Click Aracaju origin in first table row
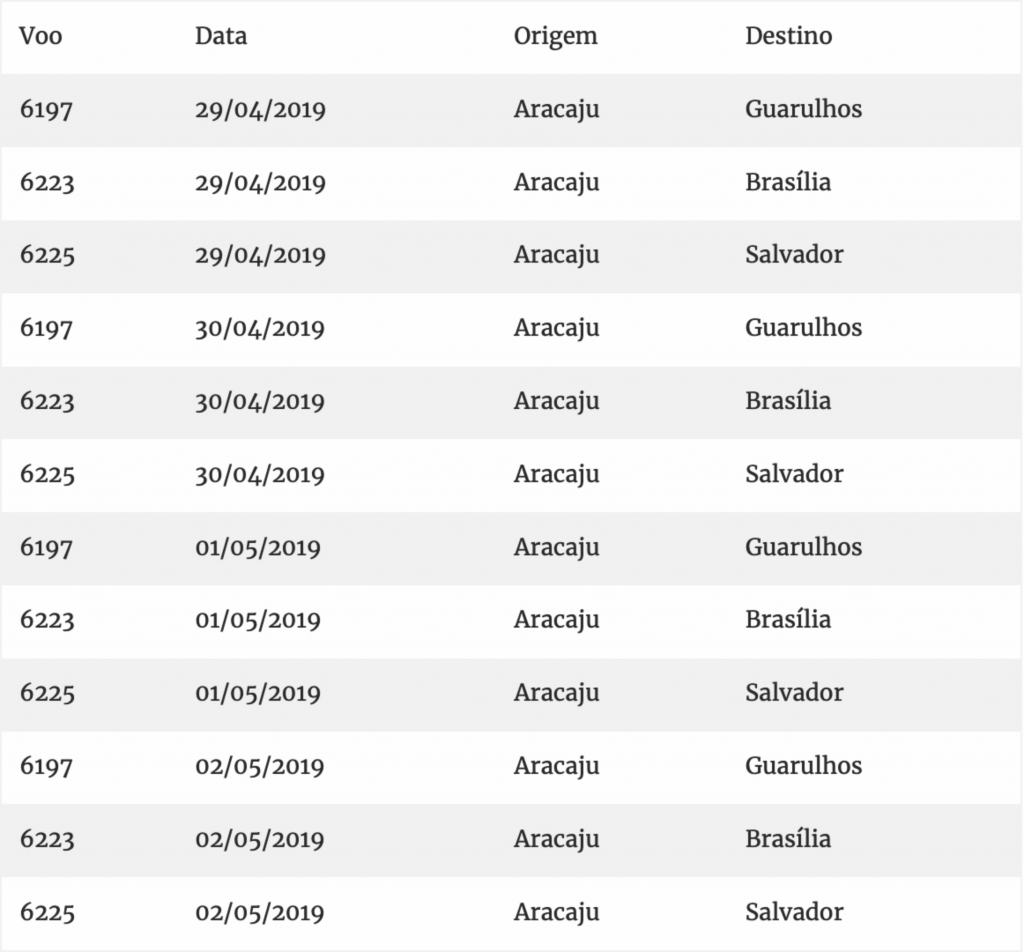 (556, 110)
